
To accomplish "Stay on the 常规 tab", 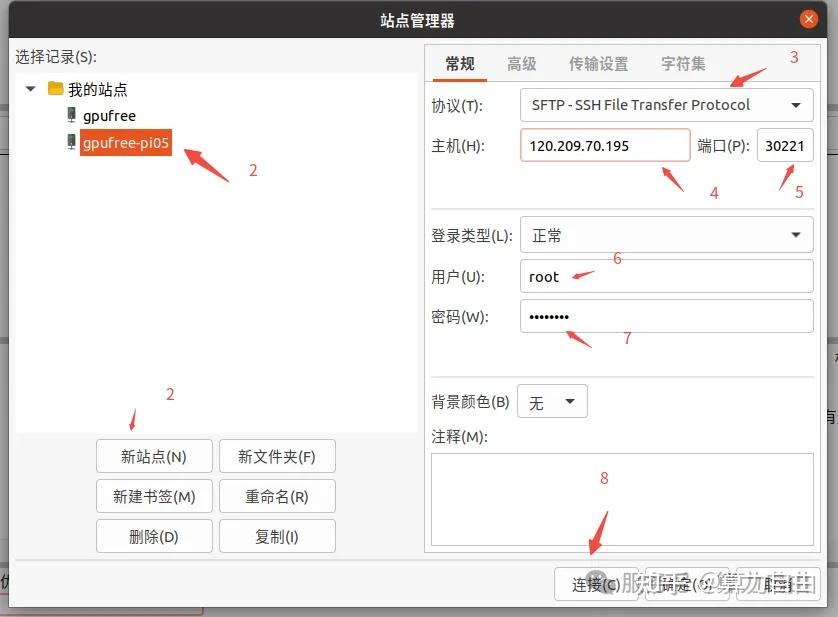I will 459,62.
